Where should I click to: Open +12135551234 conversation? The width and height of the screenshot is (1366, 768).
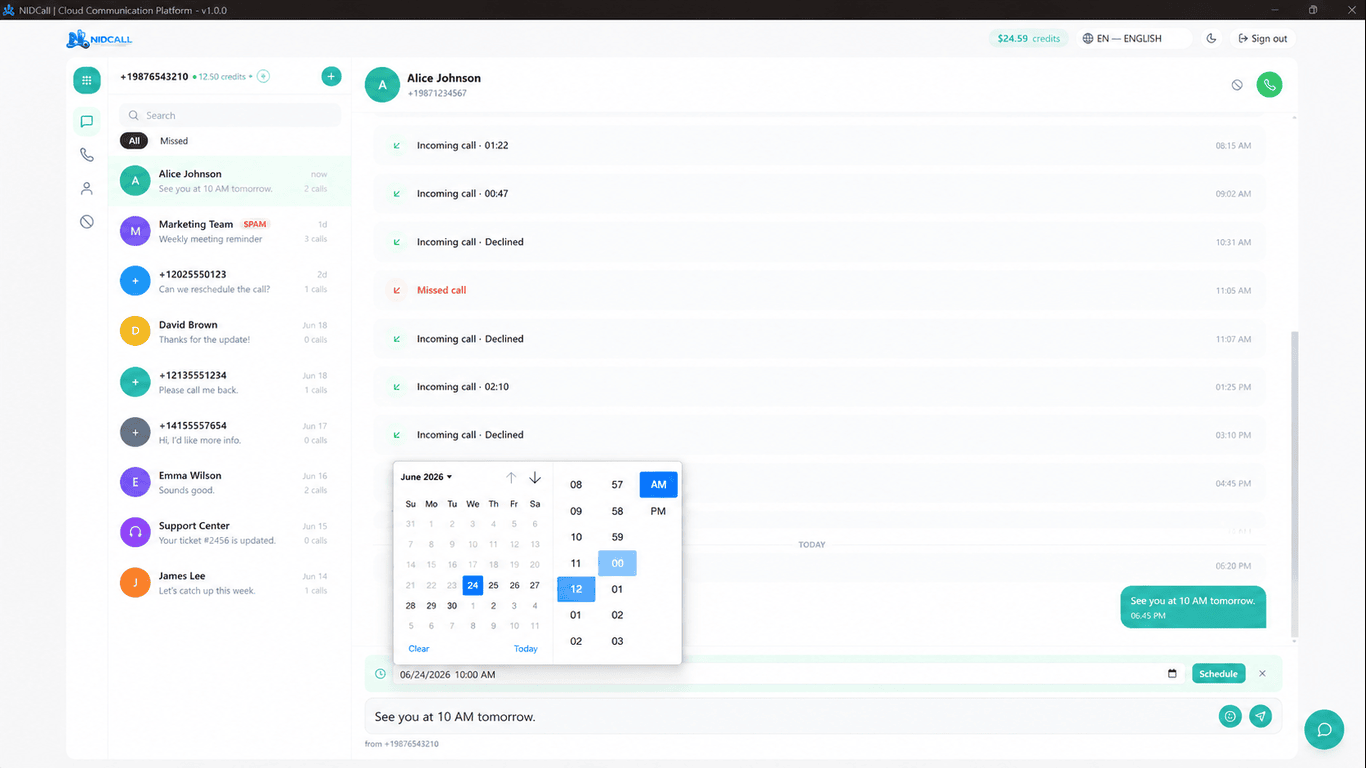point(230,382)
